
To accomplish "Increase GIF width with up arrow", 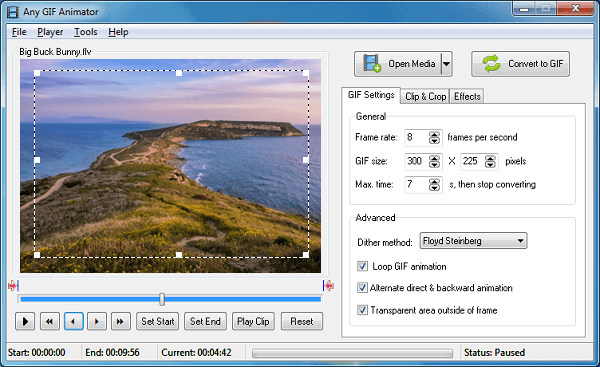I will [434, 158].
